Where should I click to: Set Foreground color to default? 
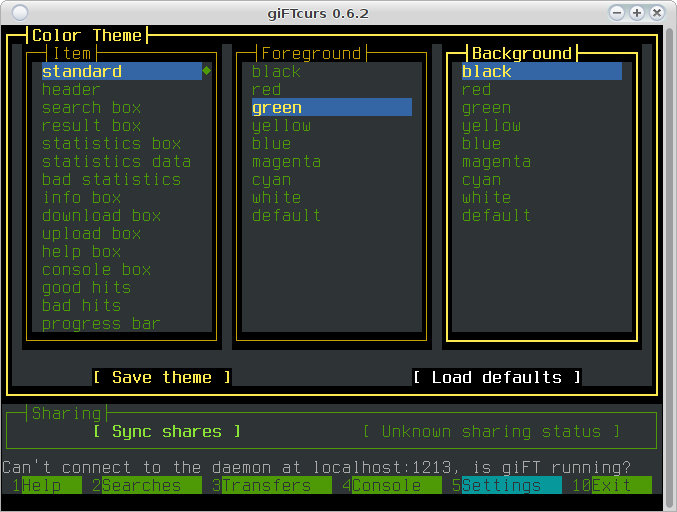click(x=286, y=215)
